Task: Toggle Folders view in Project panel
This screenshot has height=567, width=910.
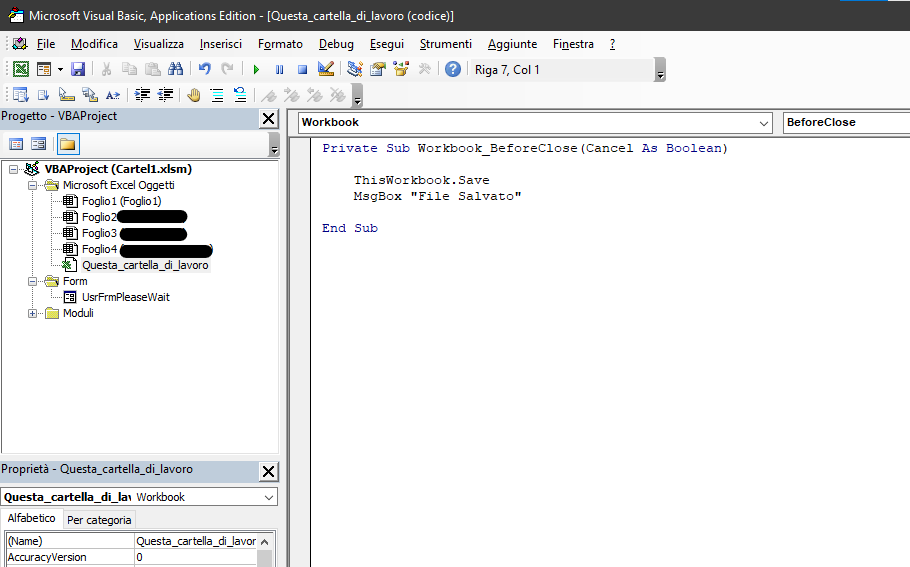Action: click(x=68, y=144)
